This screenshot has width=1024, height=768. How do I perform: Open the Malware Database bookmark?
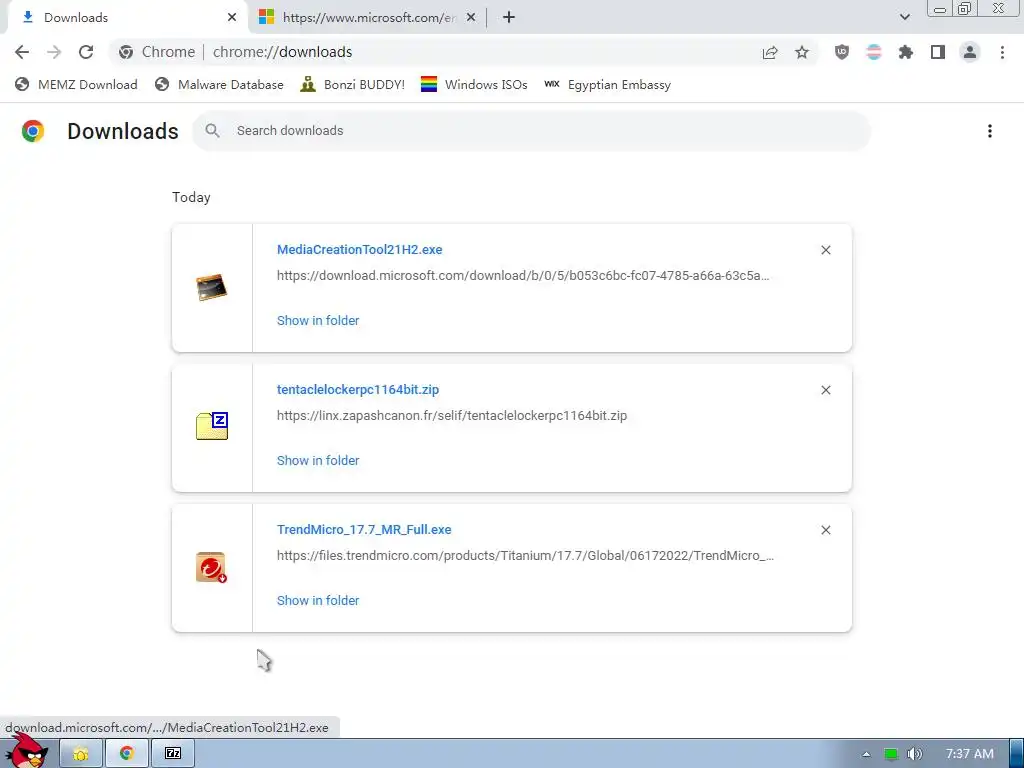point(219,85)
